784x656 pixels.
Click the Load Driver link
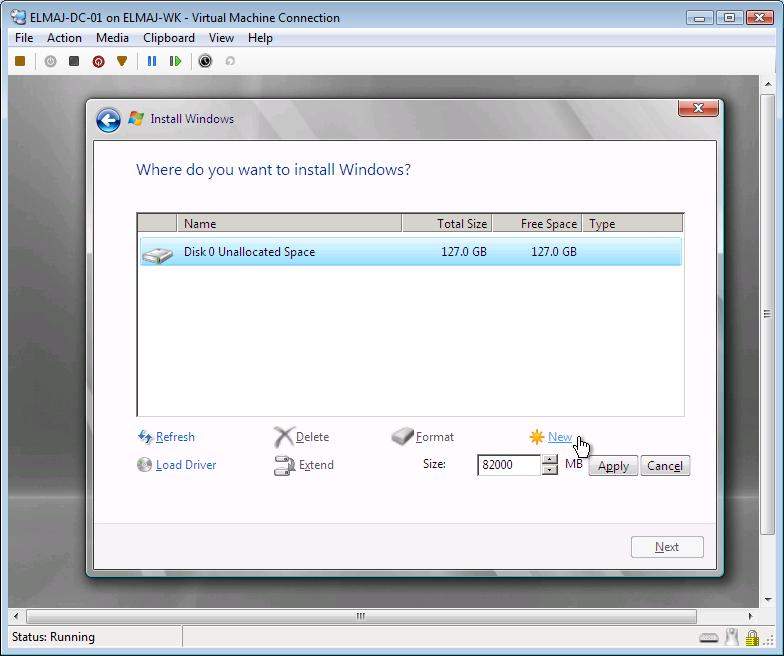186,465
